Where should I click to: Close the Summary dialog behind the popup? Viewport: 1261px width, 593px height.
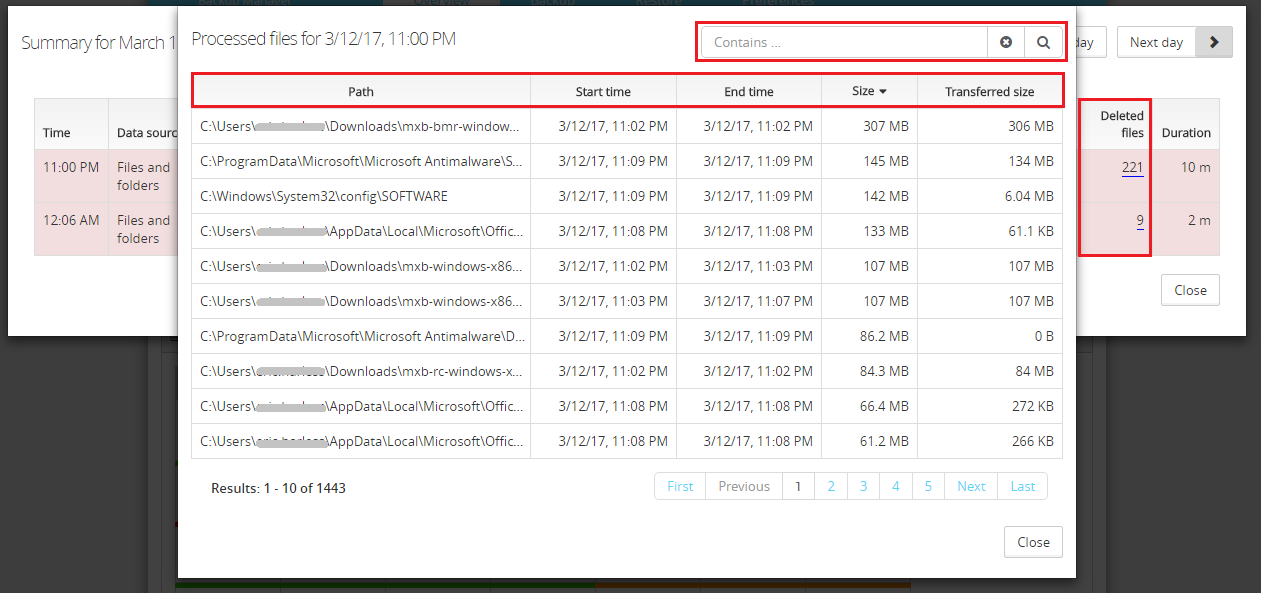[x=1189, y=289]
